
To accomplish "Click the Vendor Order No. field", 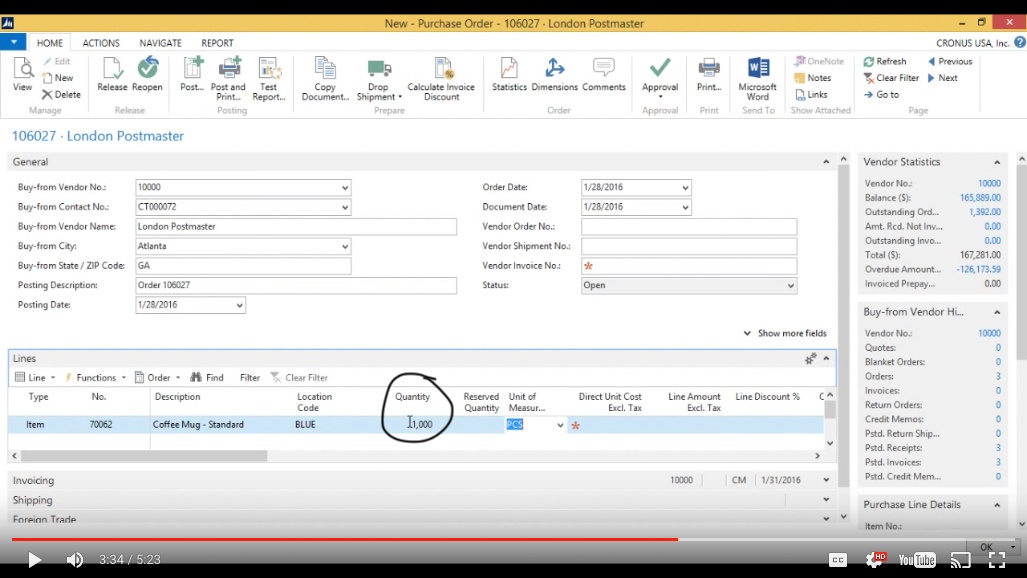I will pyautogui.click(x=689, y=227).
